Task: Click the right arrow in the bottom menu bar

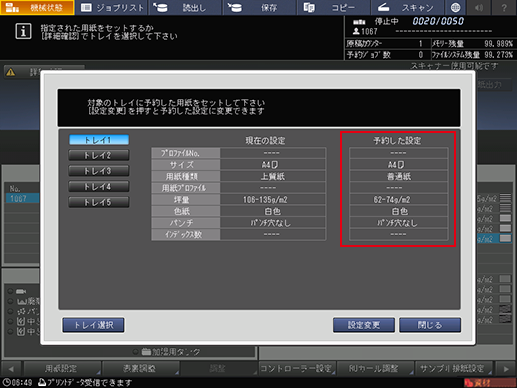Action: coord(506,369)
